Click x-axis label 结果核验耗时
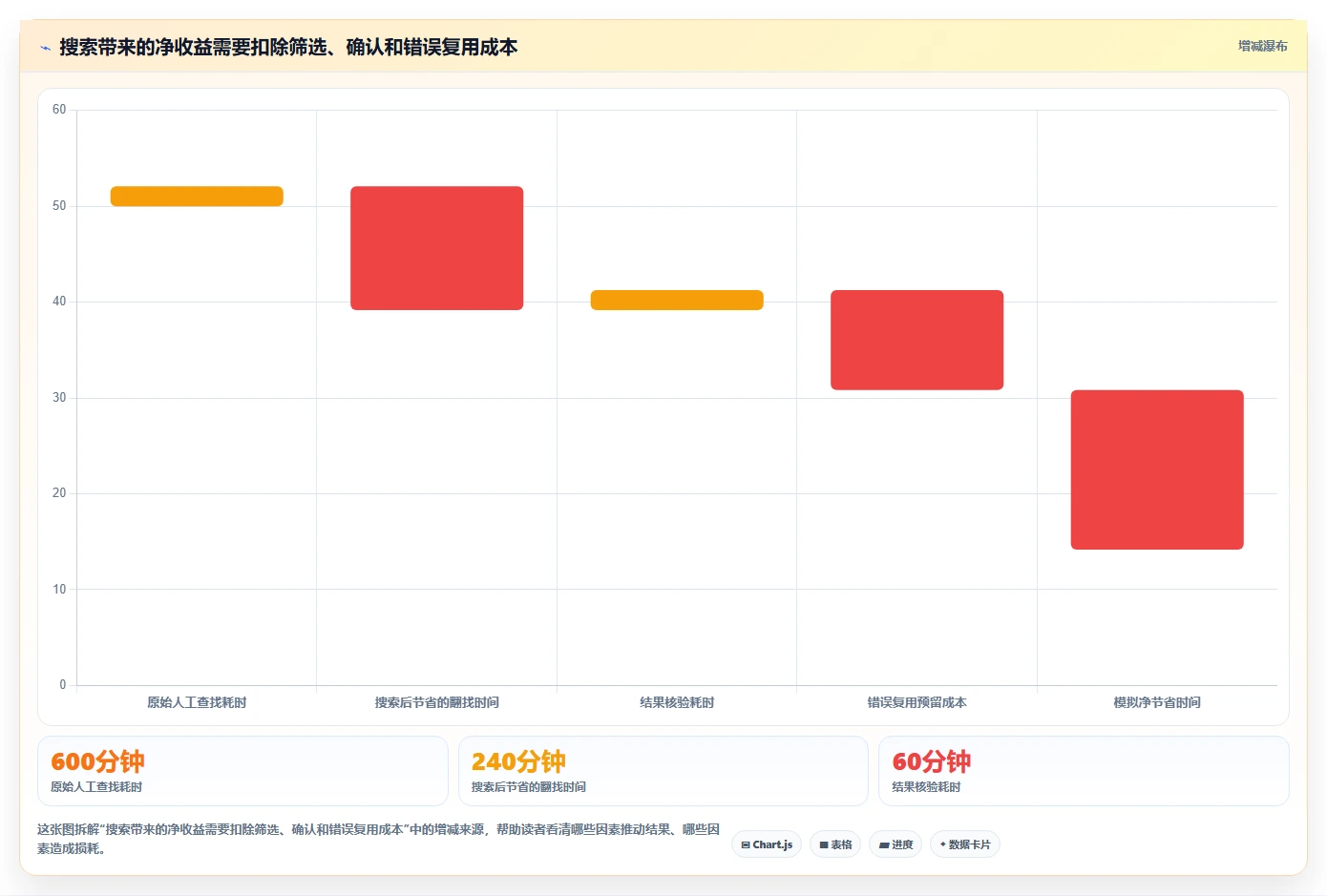Viewport: 1327px width, 896px height. [677, 702]
